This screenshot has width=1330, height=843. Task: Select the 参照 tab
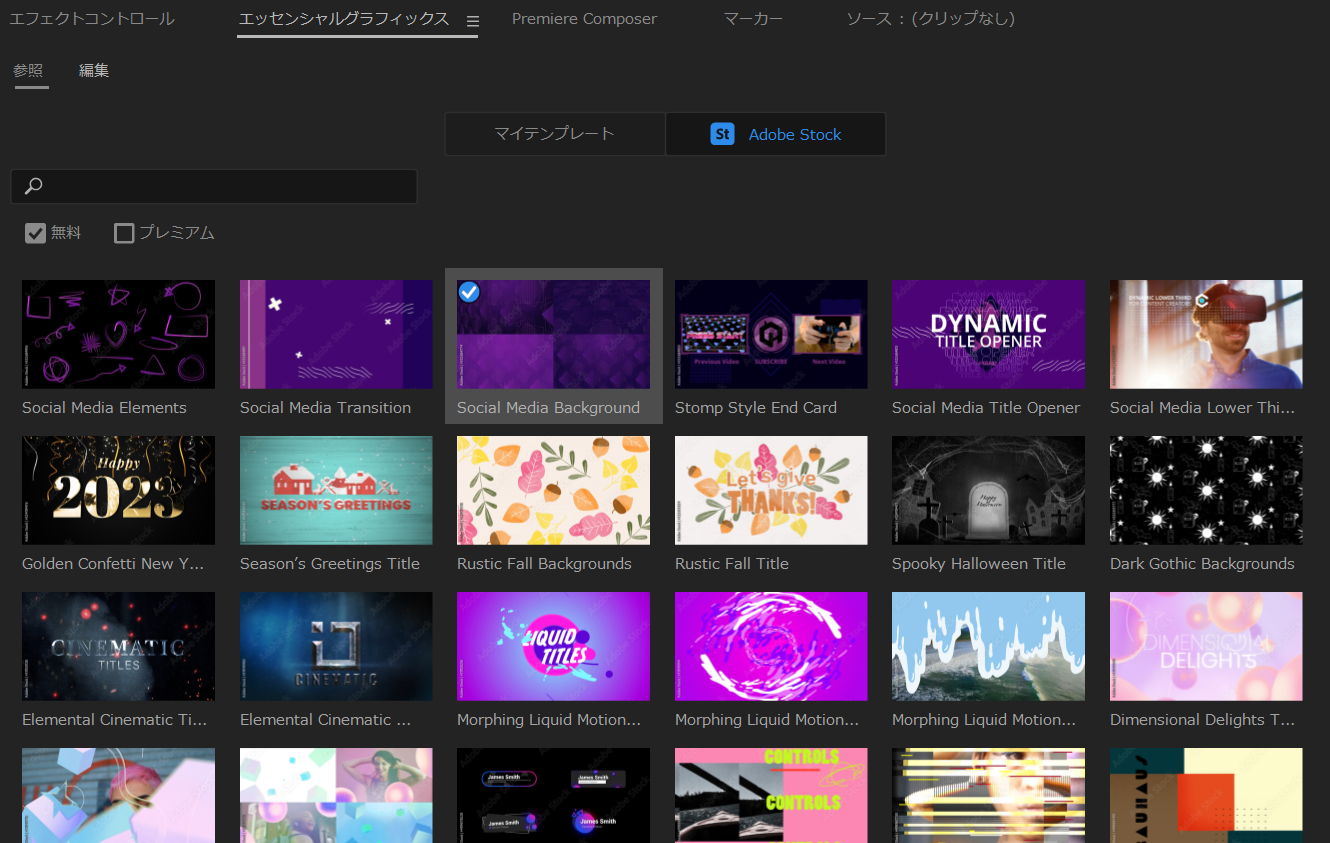pos(28,70)
